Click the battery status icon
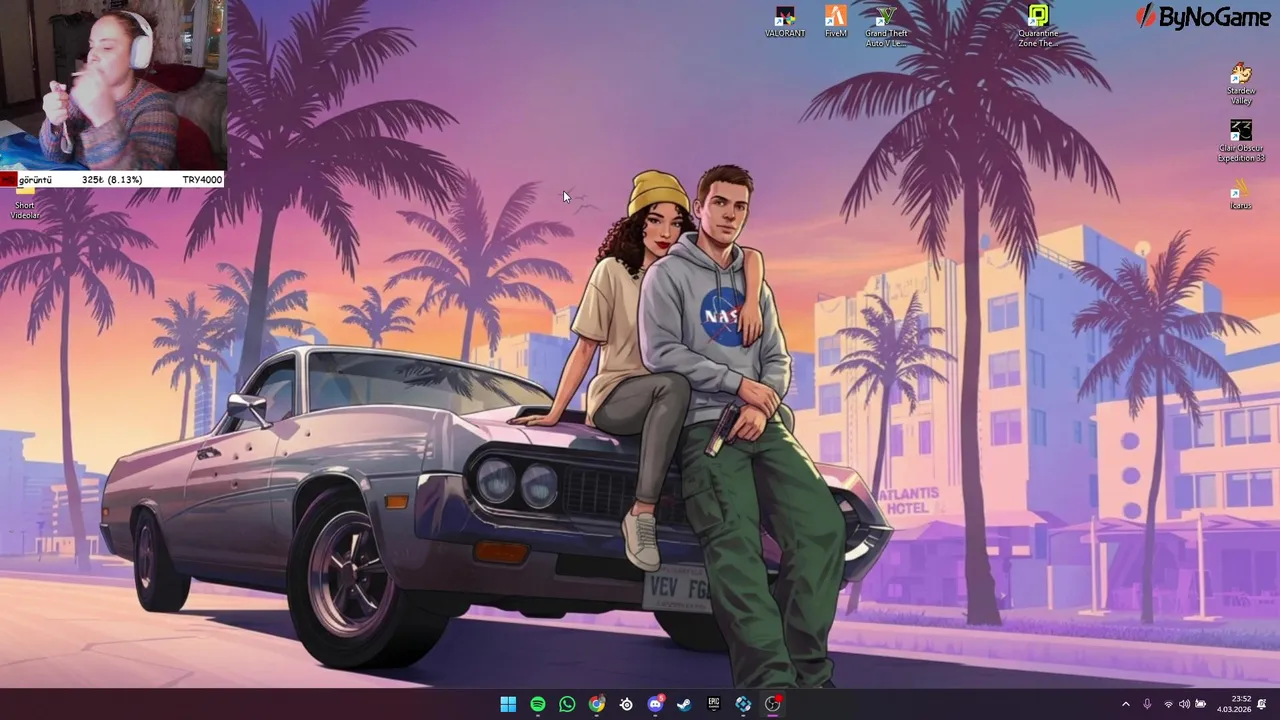This screenshot has height=720, width=1280. pyautogui.click(x=1201, y=704)
